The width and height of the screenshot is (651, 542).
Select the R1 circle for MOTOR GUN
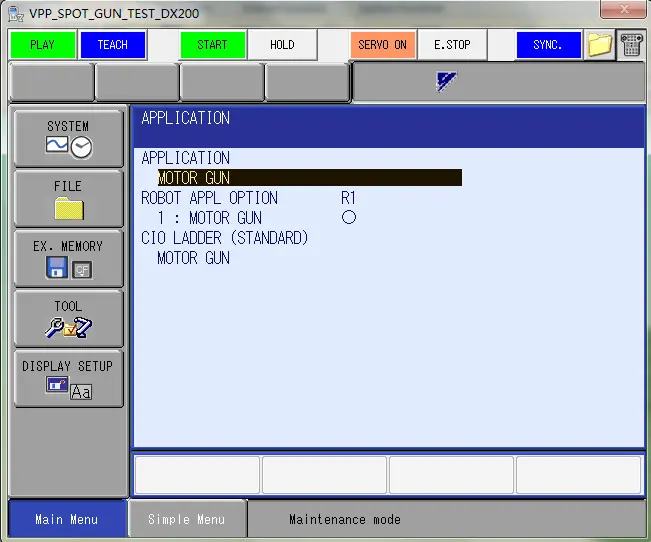click(348, 217)
